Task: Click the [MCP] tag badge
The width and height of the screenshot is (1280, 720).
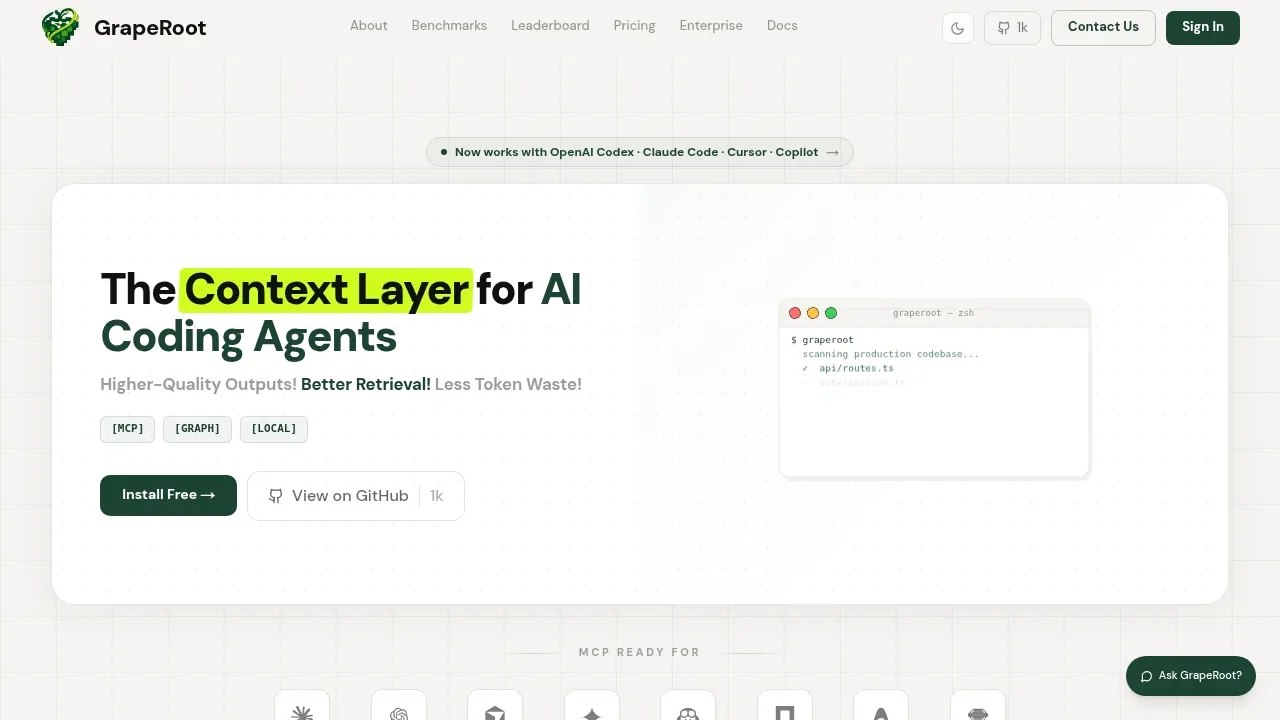Action: (x=128, y=429)
